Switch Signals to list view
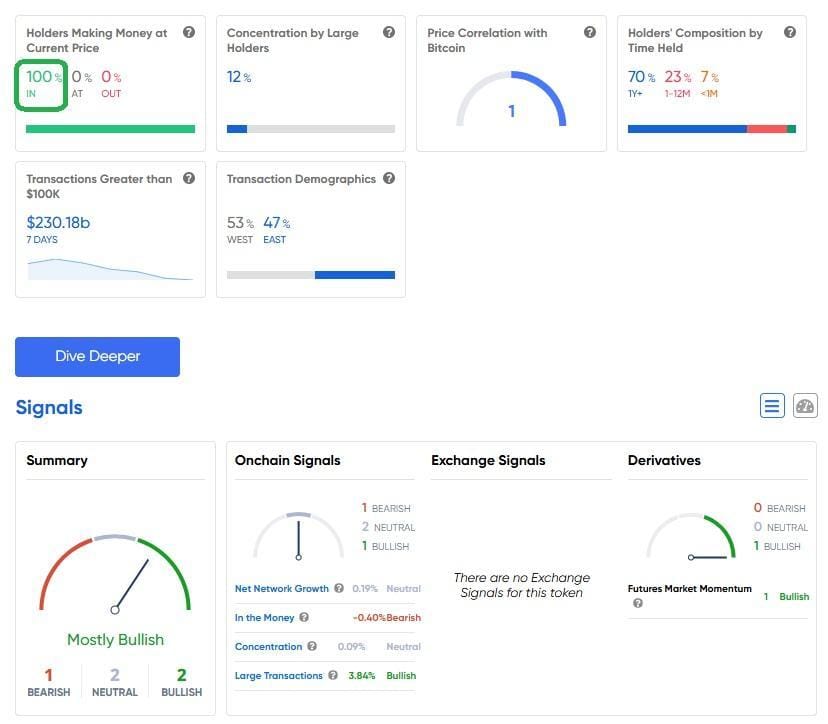 tap(772, 406)
